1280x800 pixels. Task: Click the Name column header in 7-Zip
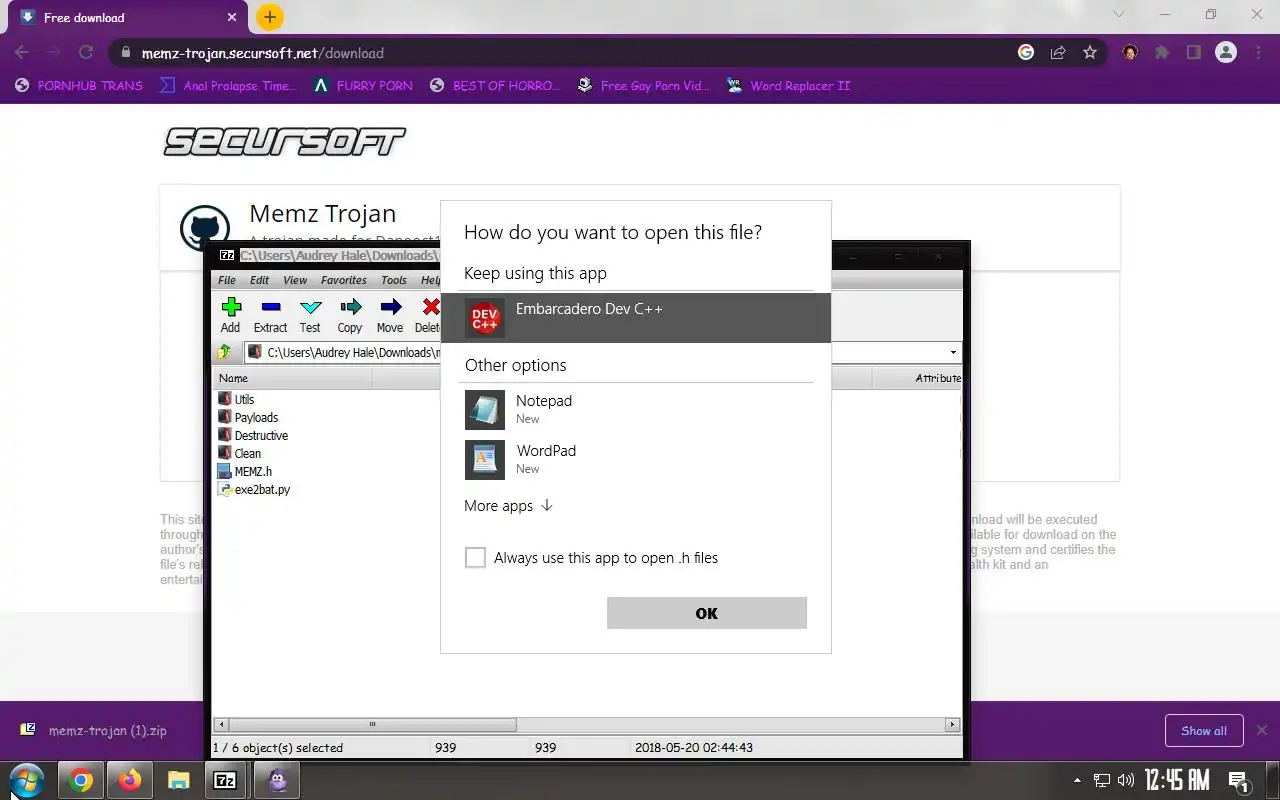pos(293,378)
